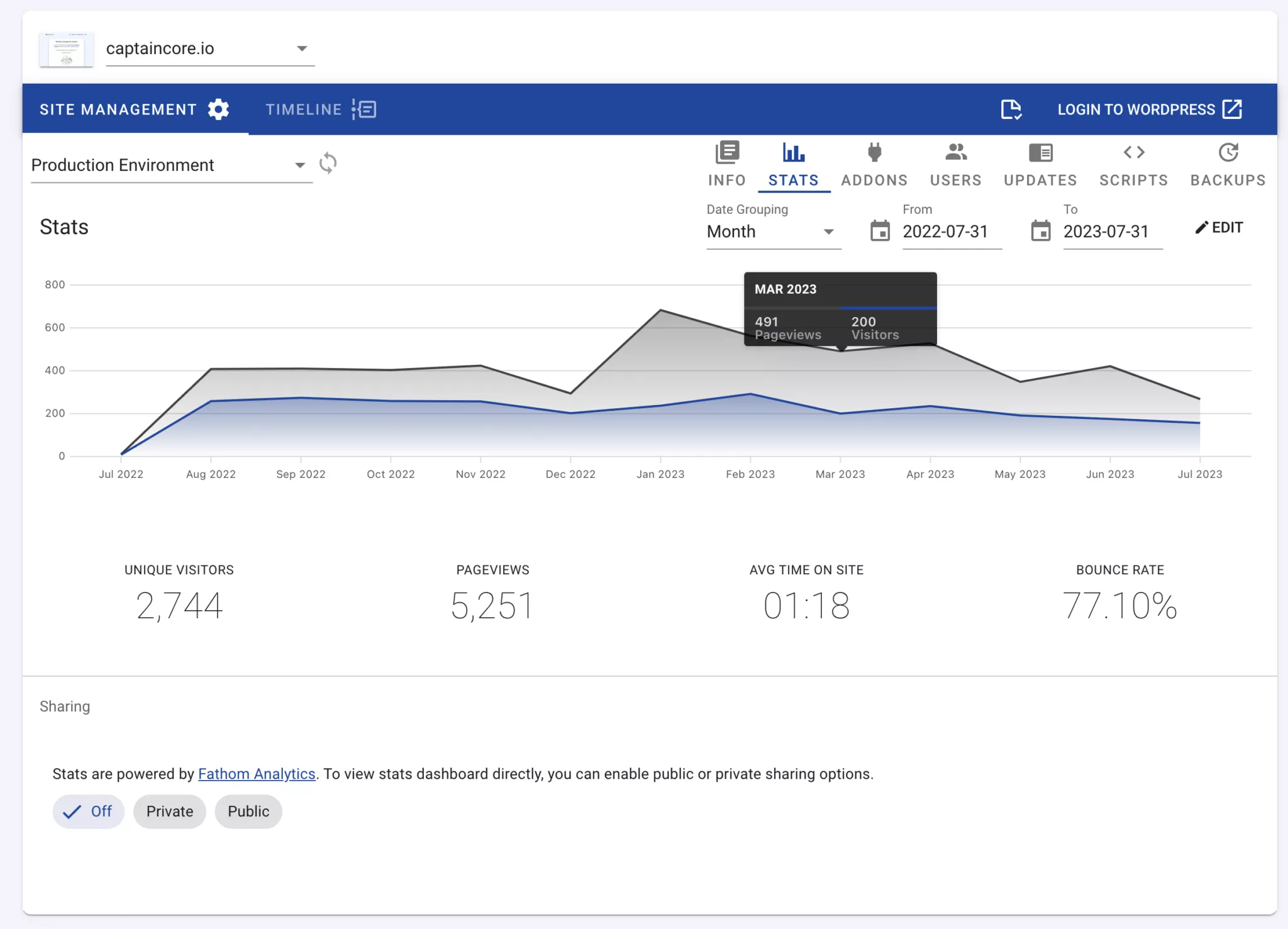Click the Fathom Analytics link

(257, 774)
